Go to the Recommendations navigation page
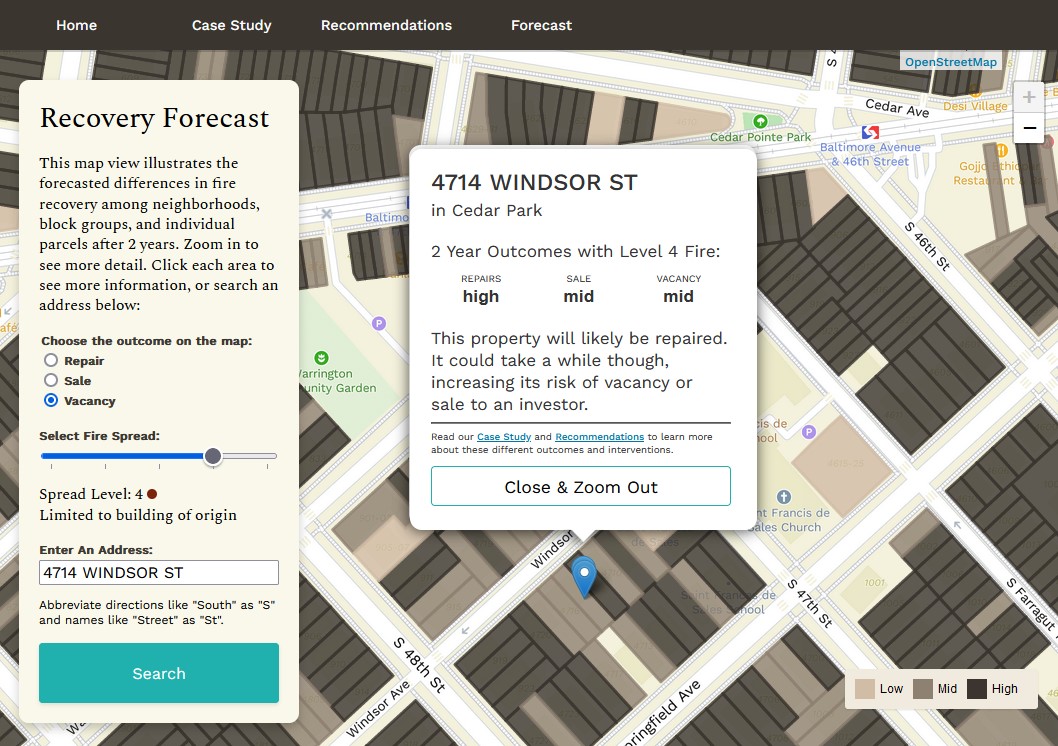This screenshot has height=746, width=1058. [386, 25]
